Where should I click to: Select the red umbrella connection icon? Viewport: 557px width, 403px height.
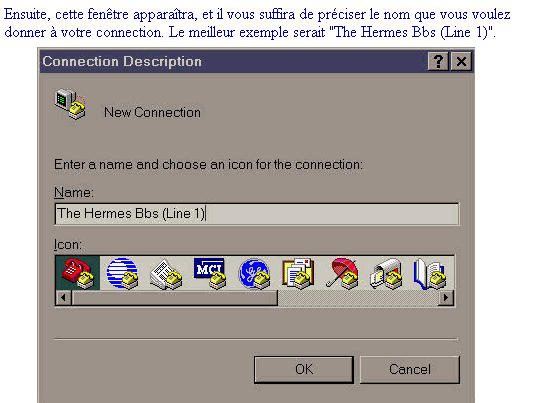342,273
